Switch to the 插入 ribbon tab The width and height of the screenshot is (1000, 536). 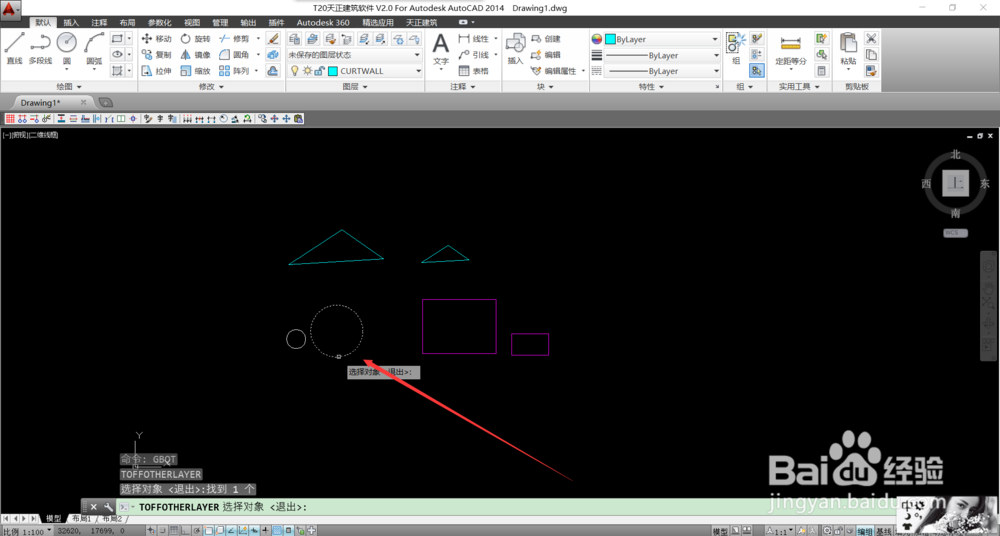[x=71, y=22]
